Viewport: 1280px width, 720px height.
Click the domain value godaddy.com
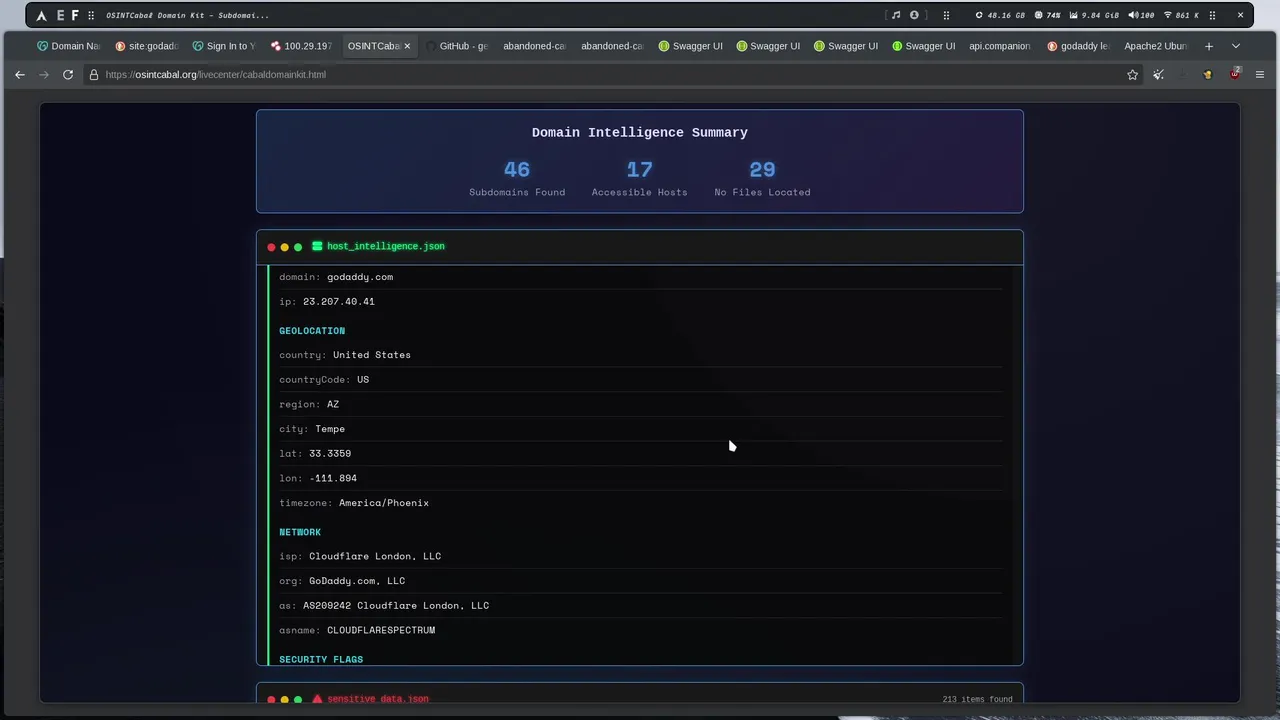coord(360,277)
